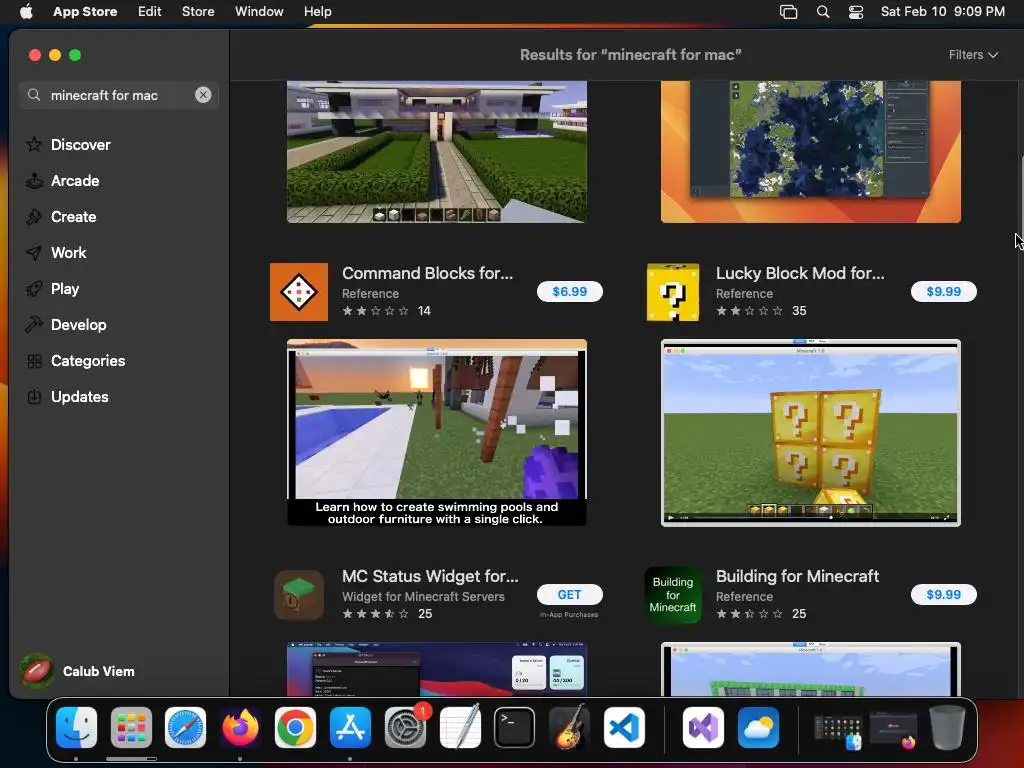Open Calub Viem account profile

pos(77,671)
